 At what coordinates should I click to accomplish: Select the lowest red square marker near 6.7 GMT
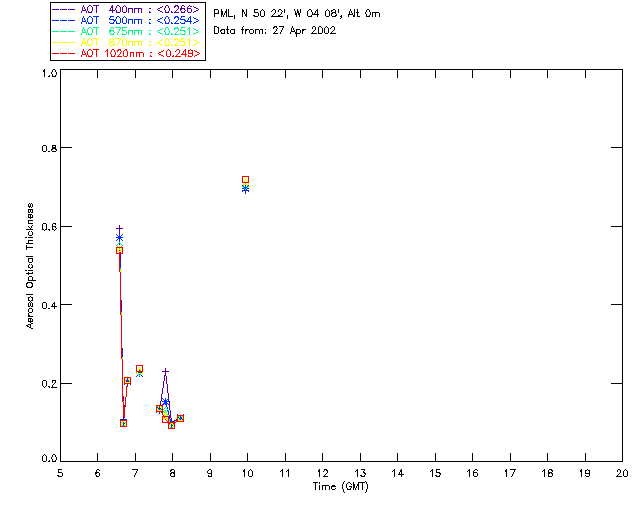tap(123, 423)
